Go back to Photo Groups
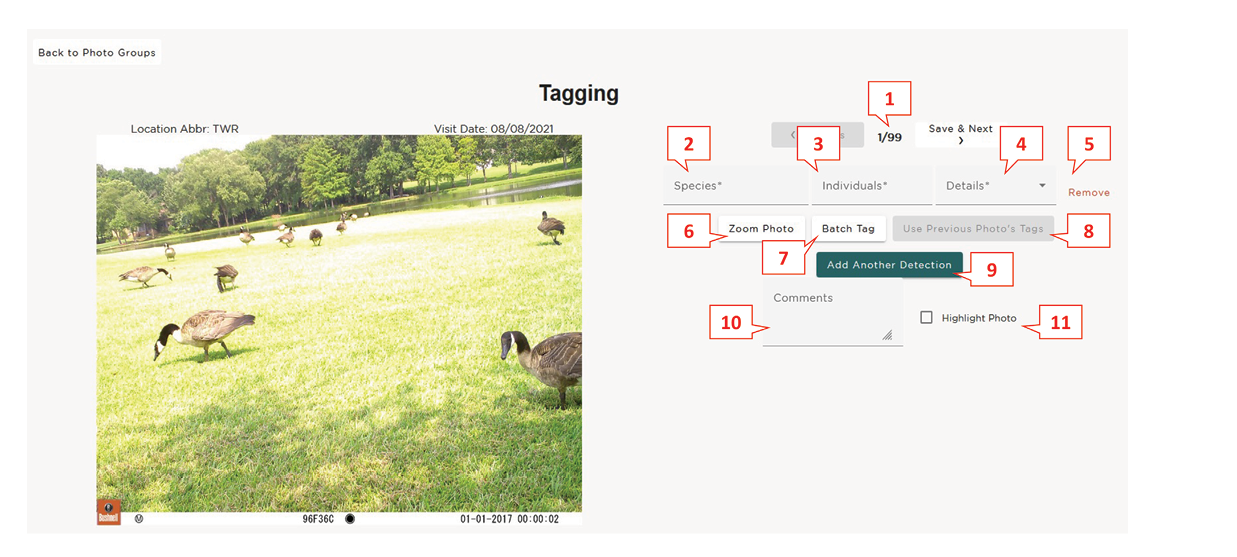The width and height of the screenshot is (1237, 557). (x=97, y=52)
